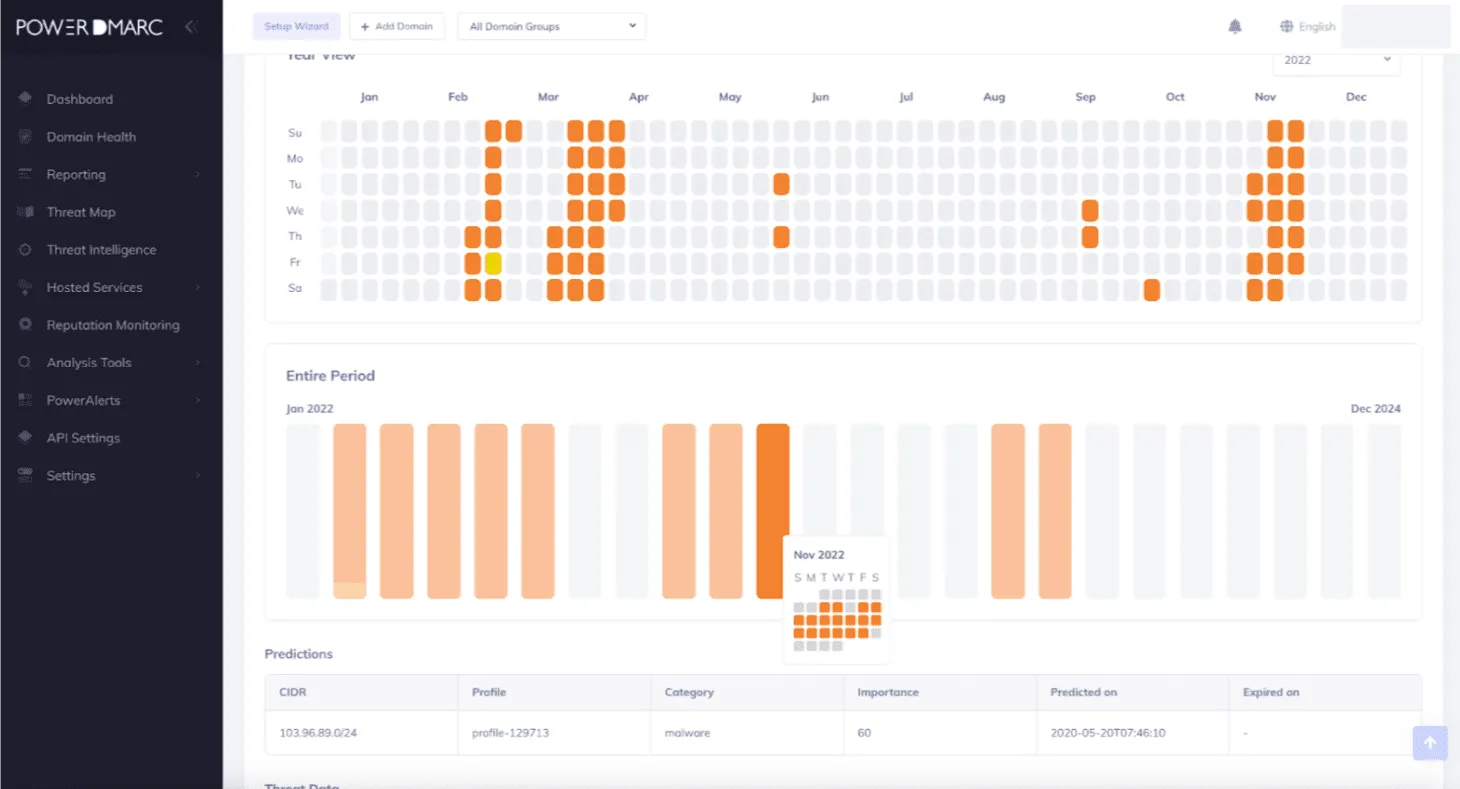This screenshot has height=789, width=1460.
Task: Open notifications bell icon
Action: pos(1235,27)
